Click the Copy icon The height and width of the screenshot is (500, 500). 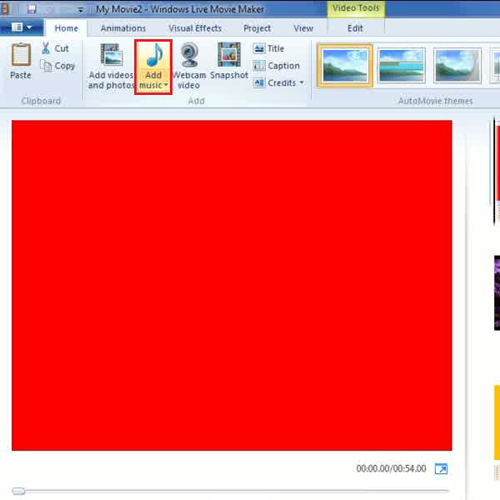(x=46, y=66)
